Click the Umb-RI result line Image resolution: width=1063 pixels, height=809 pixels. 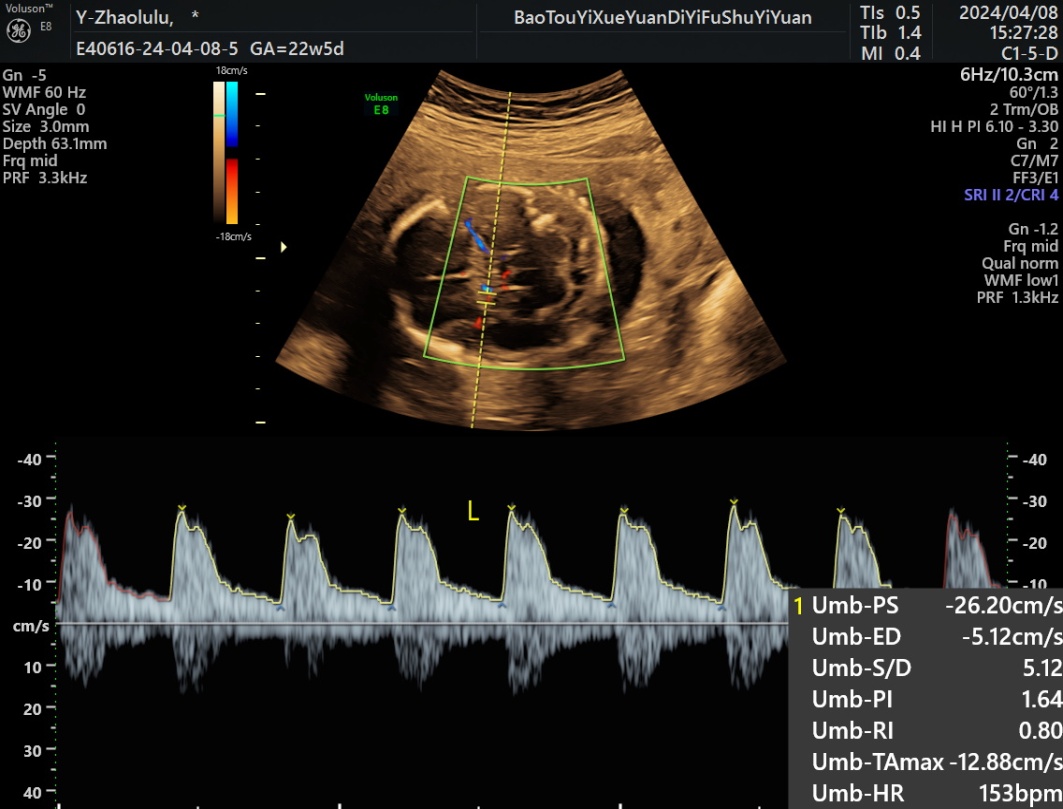(x=925, y=731)
